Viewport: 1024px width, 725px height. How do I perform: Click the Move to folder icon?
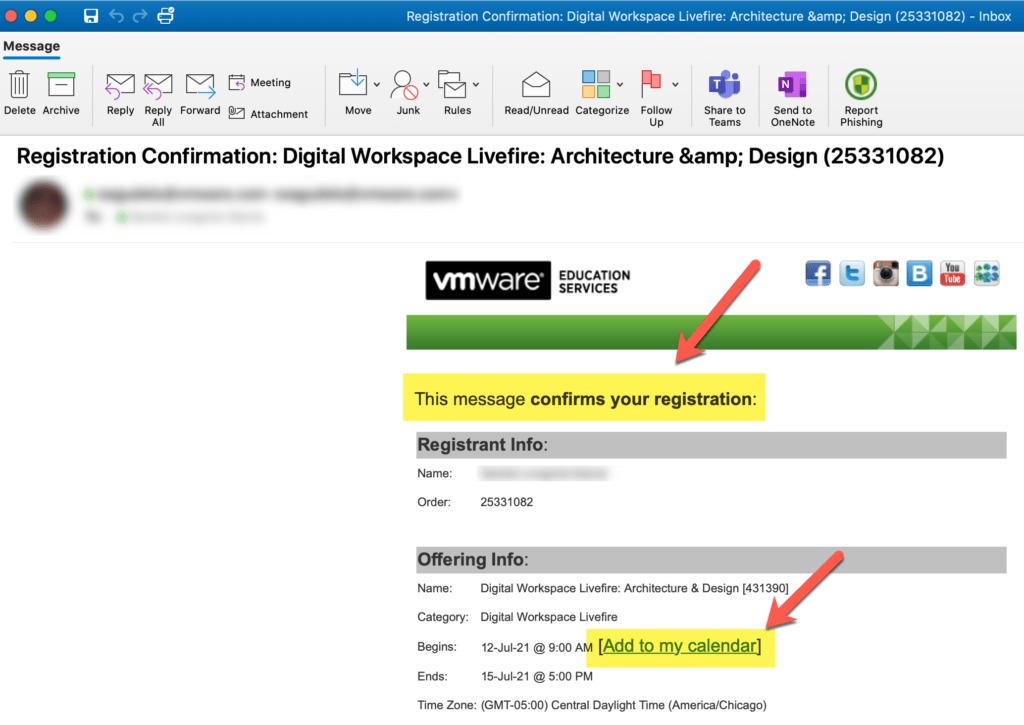353,84
